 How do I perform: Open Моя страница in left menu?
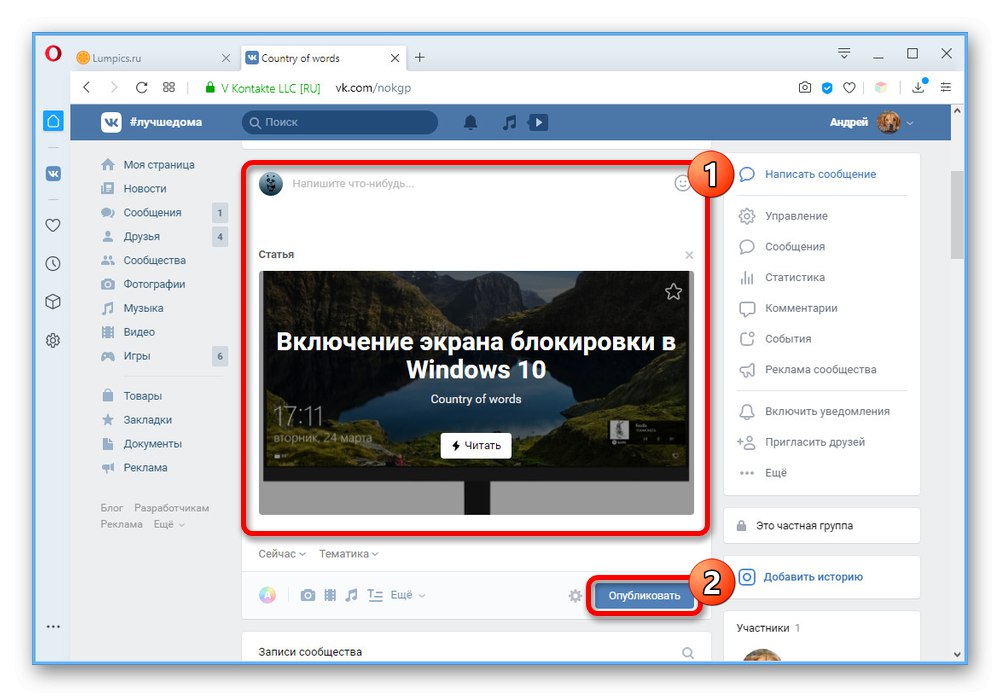click(x=159, y=165)
